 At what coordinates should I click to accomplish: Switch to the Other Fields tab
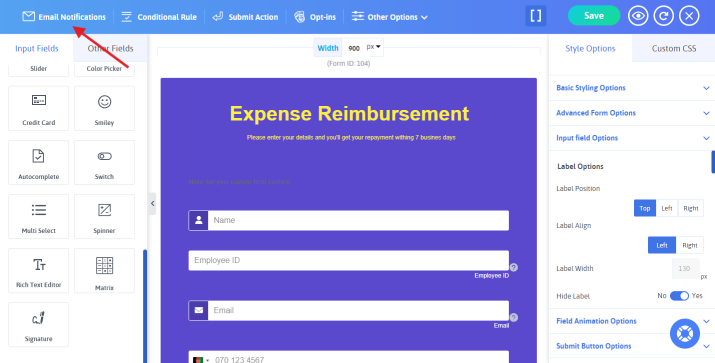pos(110,48)
